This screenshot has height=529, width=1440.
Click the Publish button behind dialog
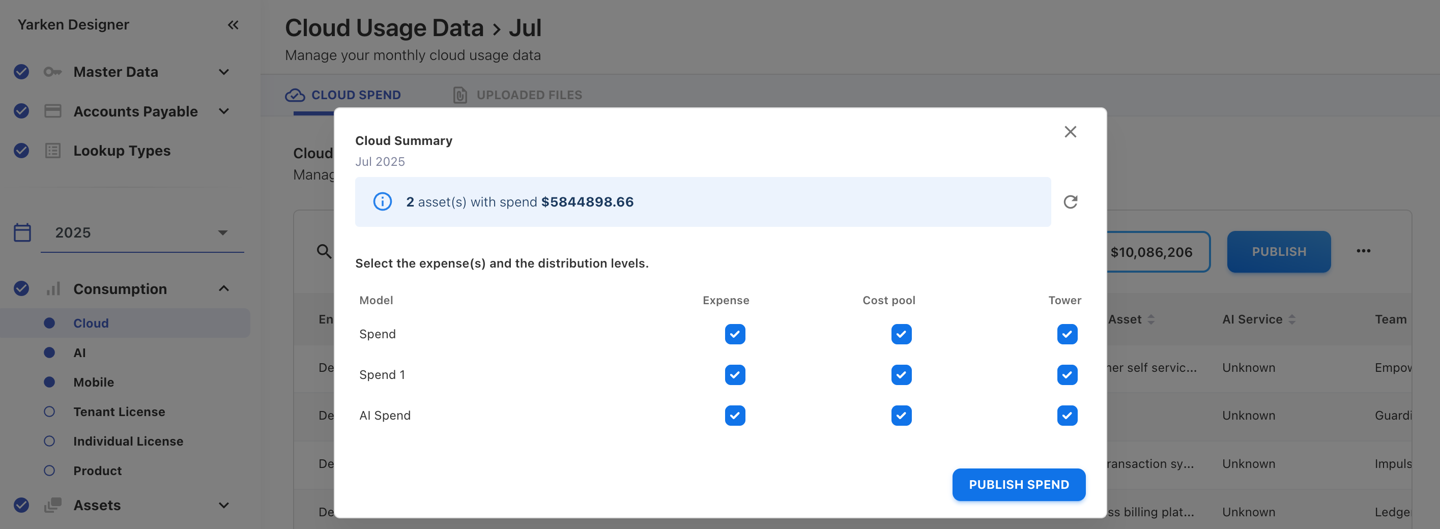pyautogui.click(x=1279, y=252)
